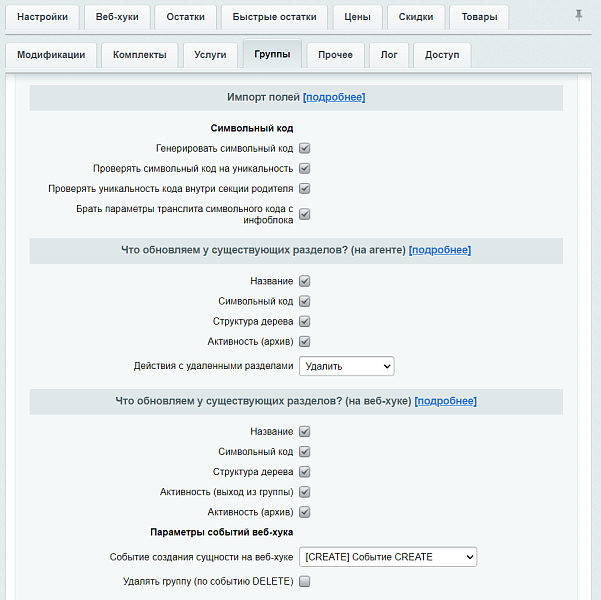Open Событие создания сущности на веб-хуке dropdown
This screenshot has height=600, width=601.
click(x=388, y=557)
